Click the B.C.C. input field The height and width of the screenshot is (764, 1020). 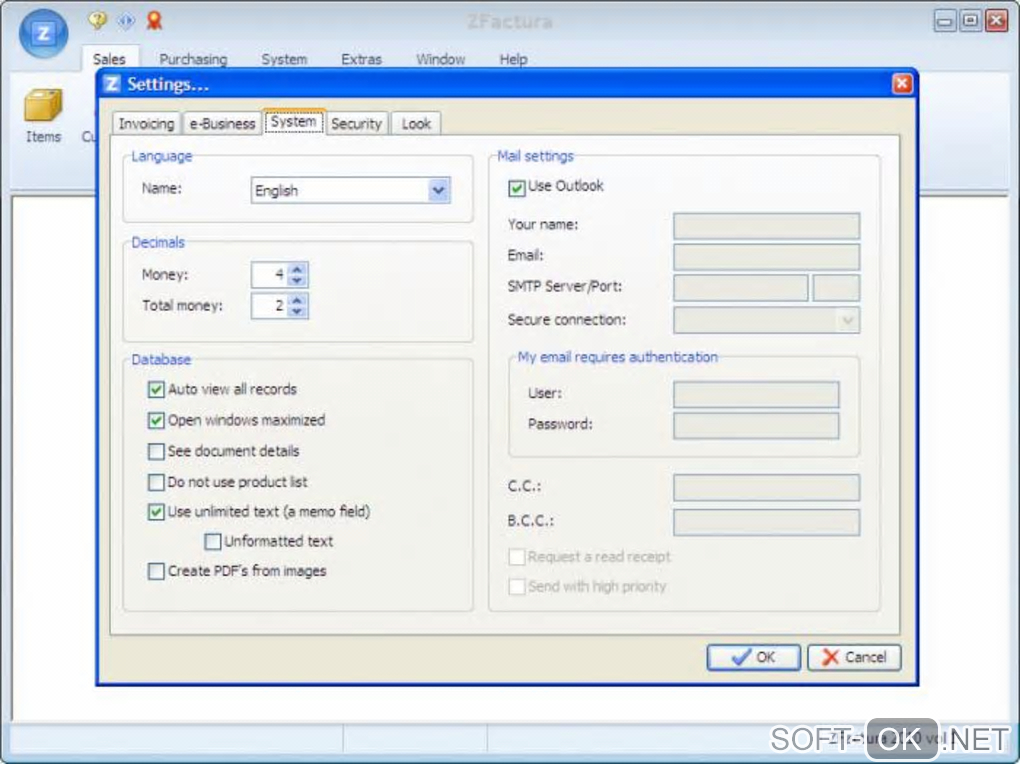point(766,522)
